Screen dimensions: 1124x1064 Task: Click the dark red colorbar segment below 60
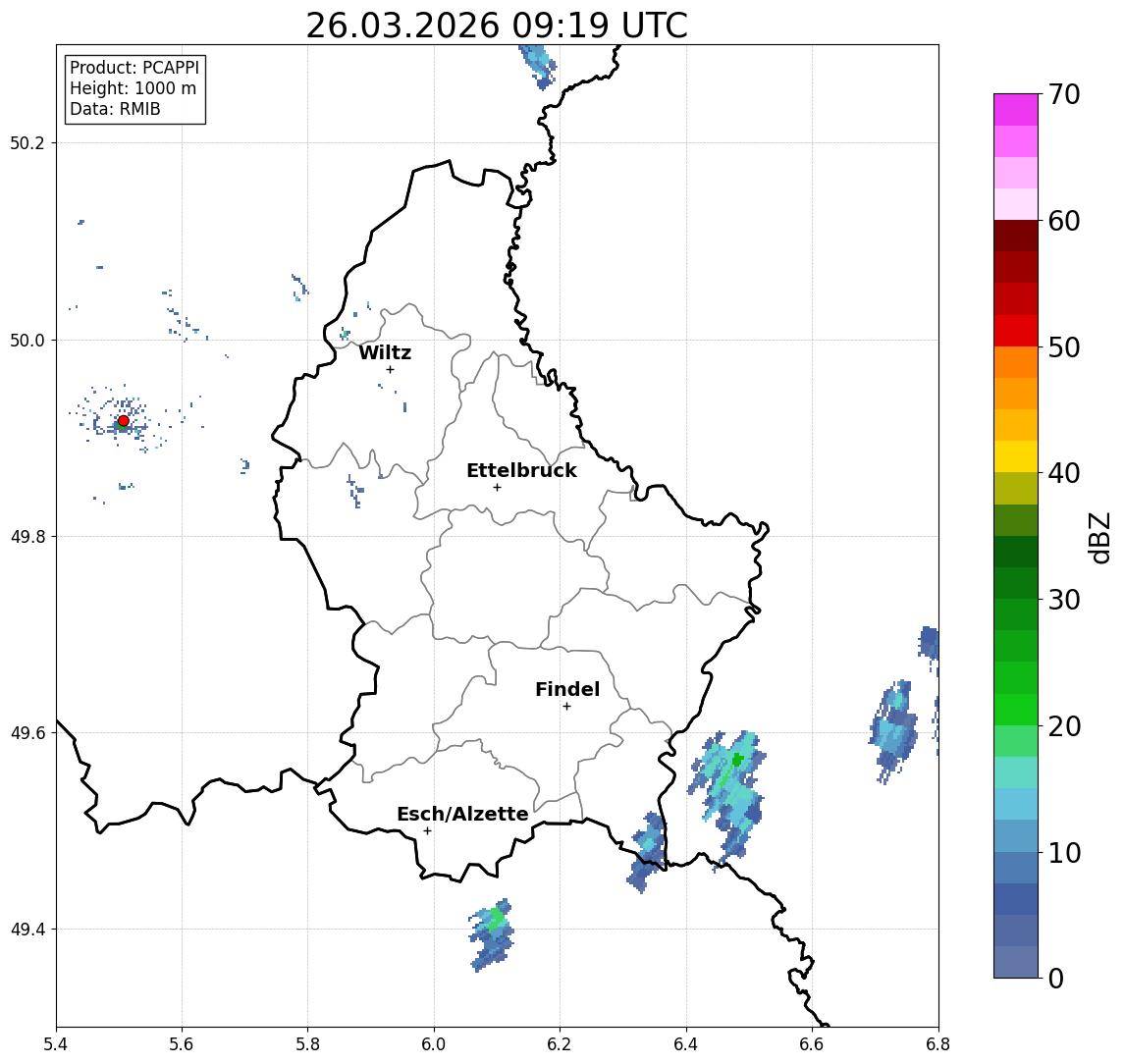pyautogui.click(x=1016, y=236)
